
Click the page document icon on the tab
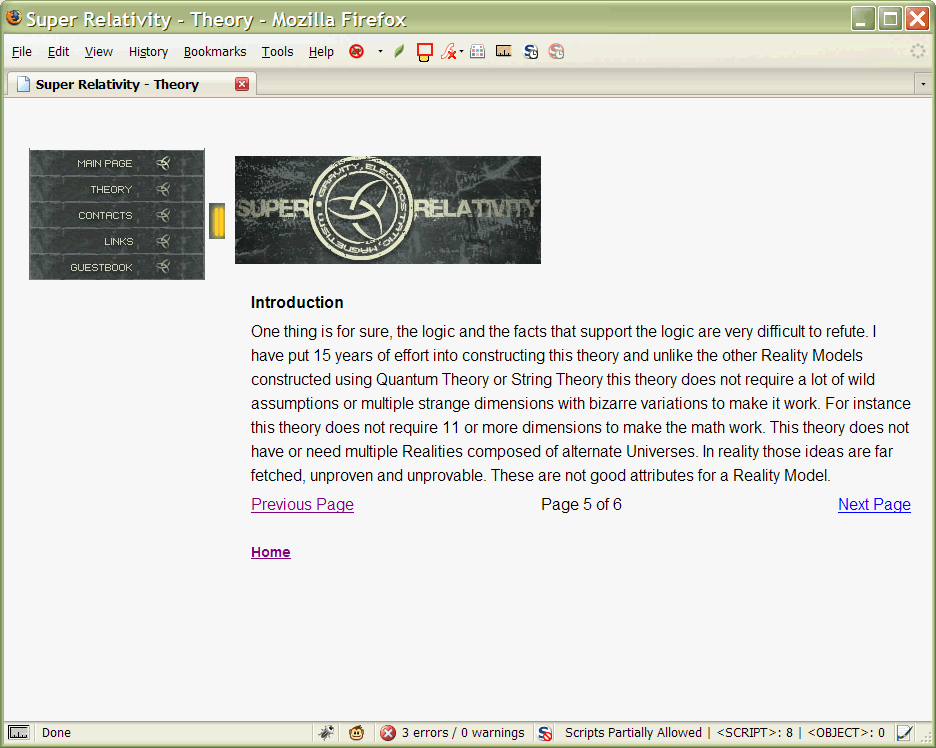23,84
